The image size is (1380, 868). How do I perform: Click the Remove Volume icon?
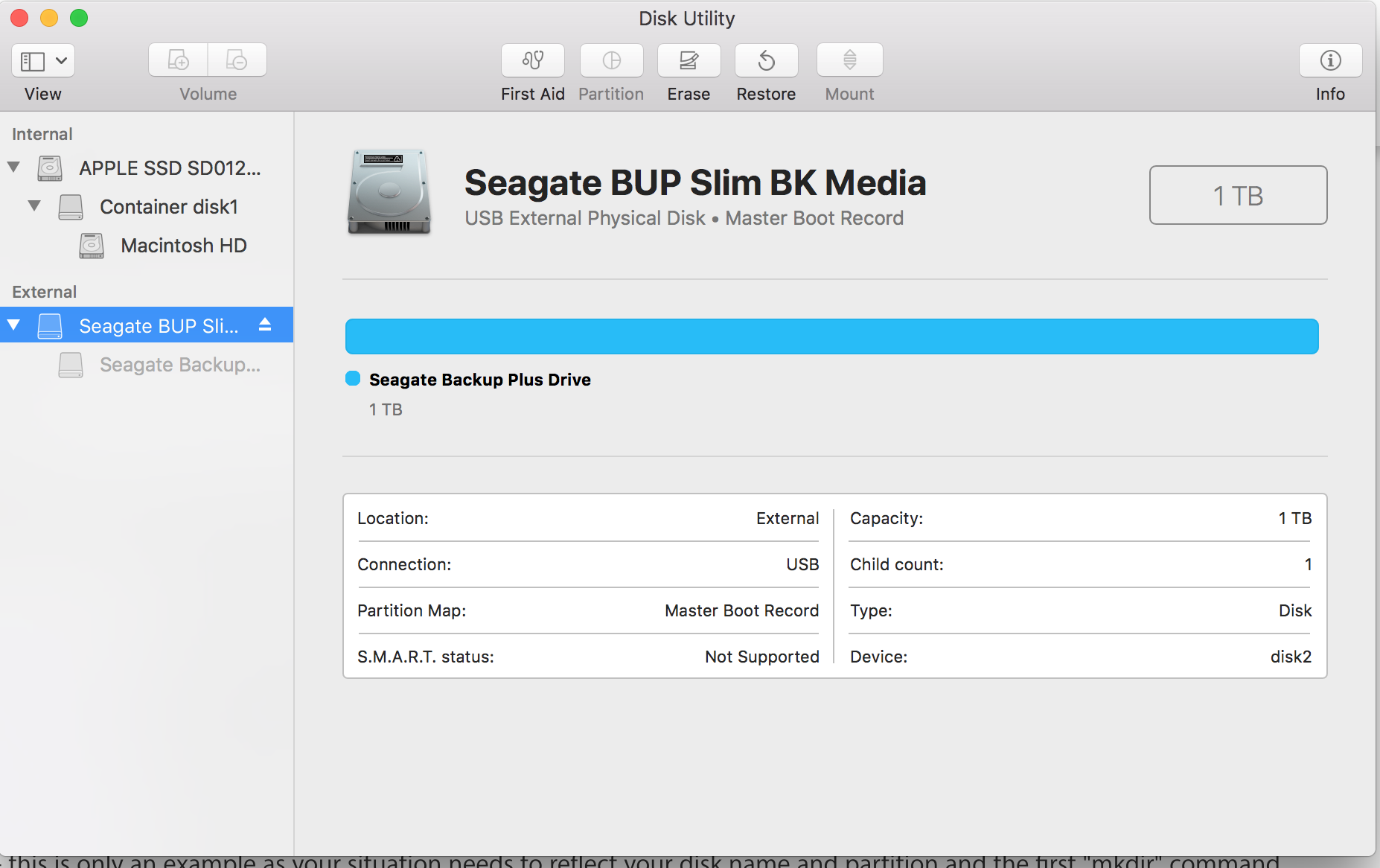(237, 60)
